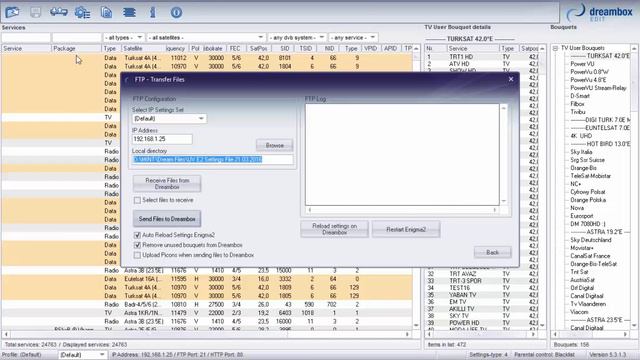Uncheck Auto Reload Settings Enigma2

click(137, 235)
